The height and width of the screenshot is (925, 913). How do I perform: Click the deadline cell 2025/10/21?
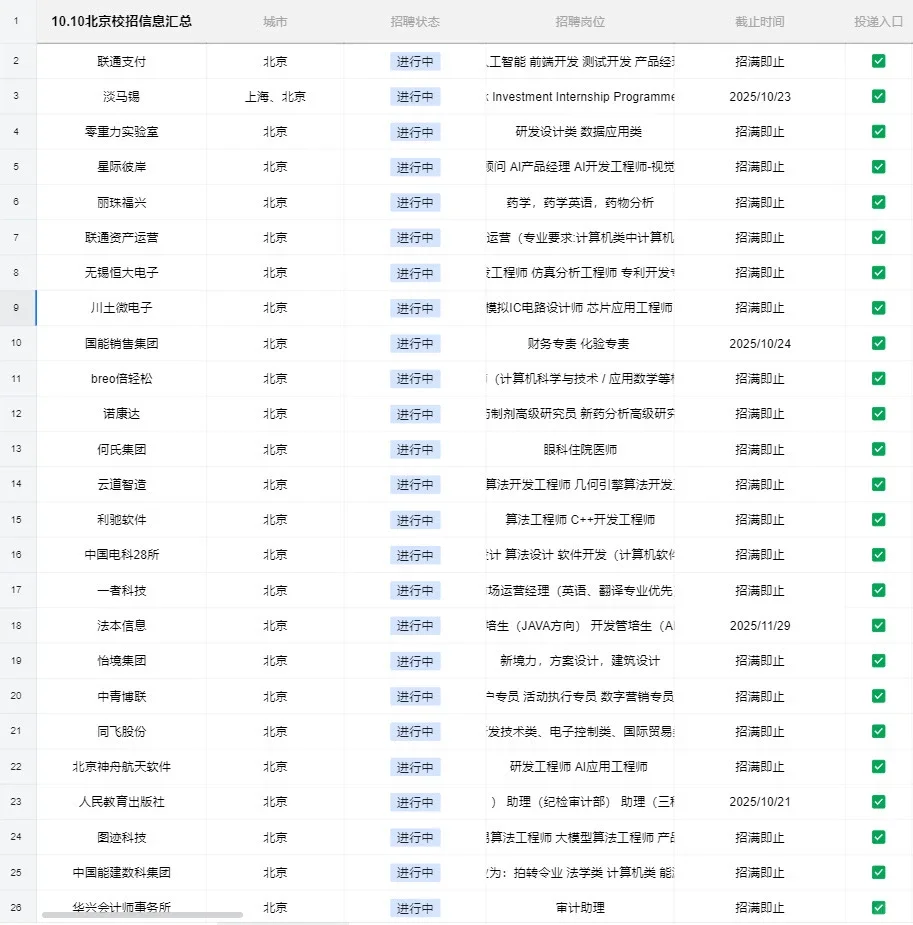click(x=760, y=802)
